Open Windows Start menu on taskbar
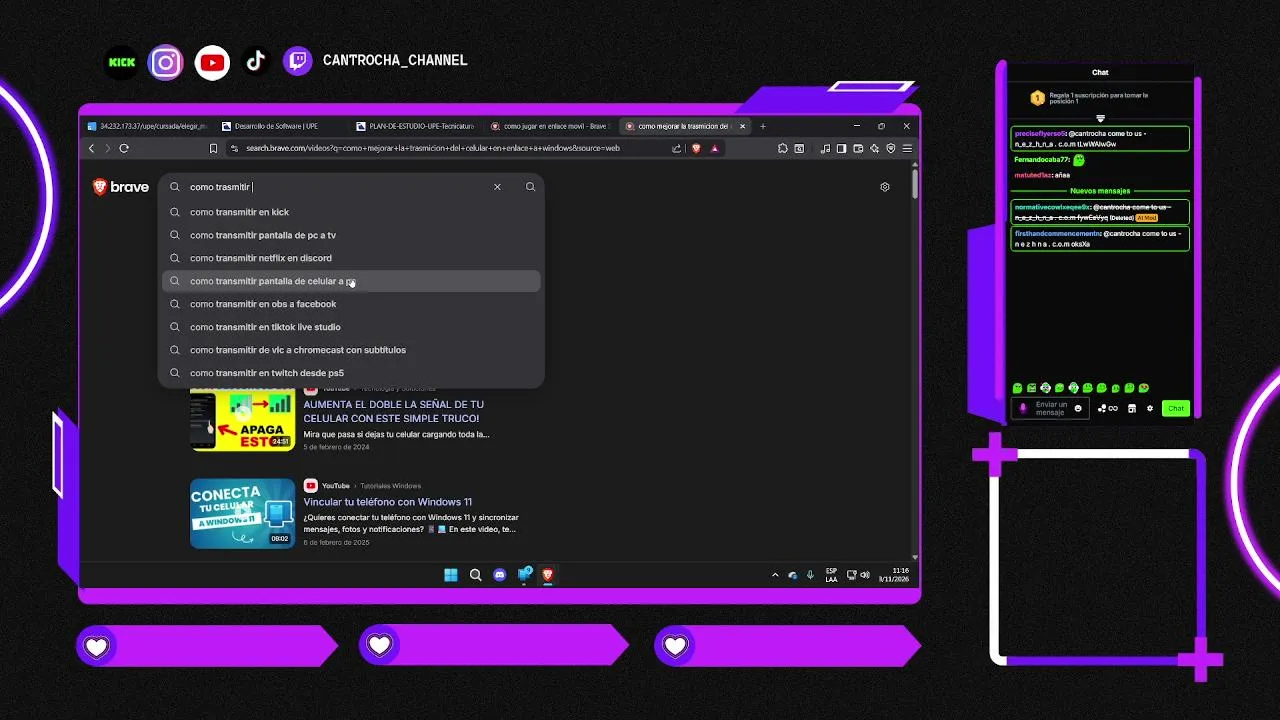The height and width of the screenshot is (720, 1280). (451, 575)
